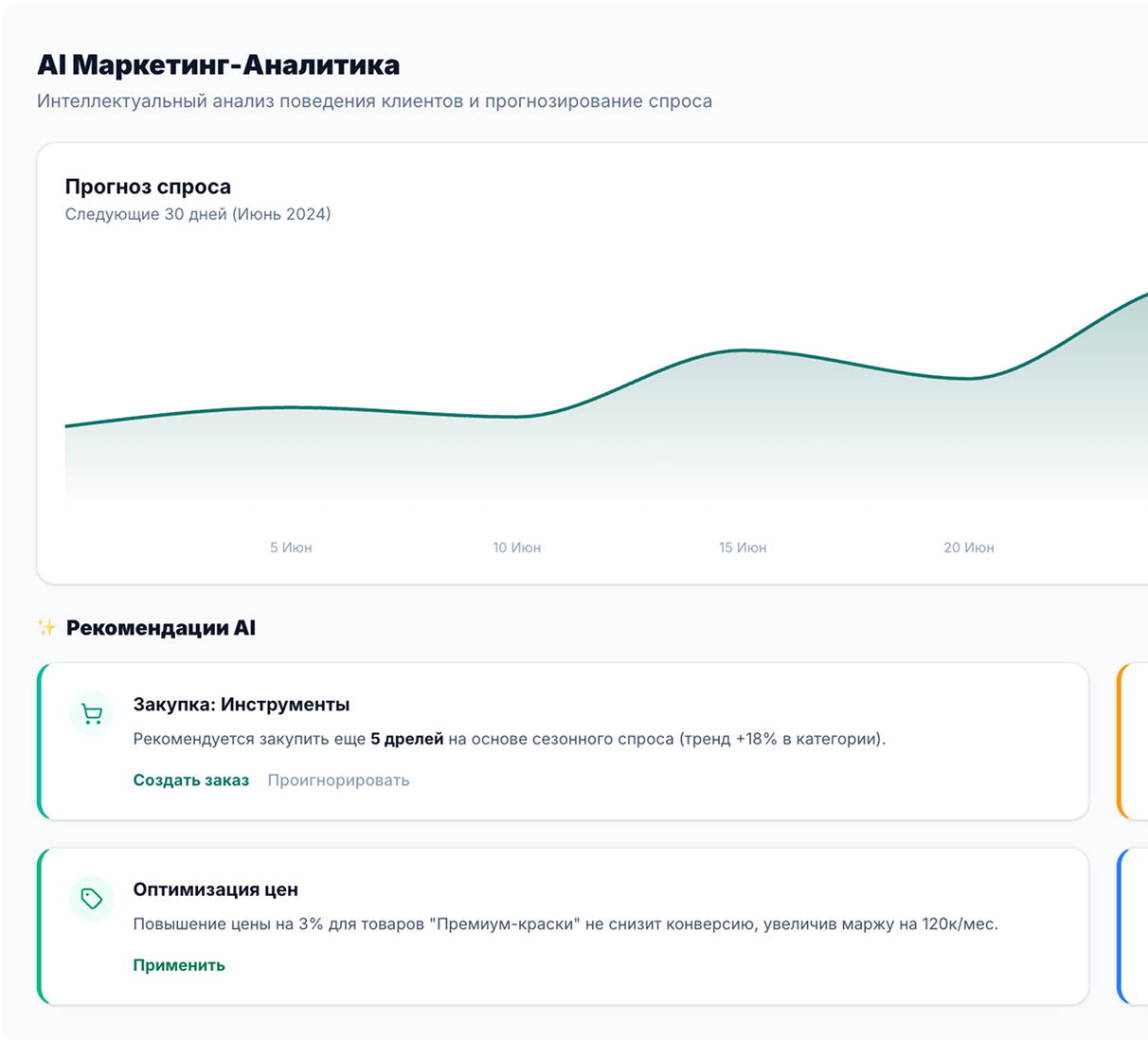Select the 15 Июн axis label

pos(743,547)
